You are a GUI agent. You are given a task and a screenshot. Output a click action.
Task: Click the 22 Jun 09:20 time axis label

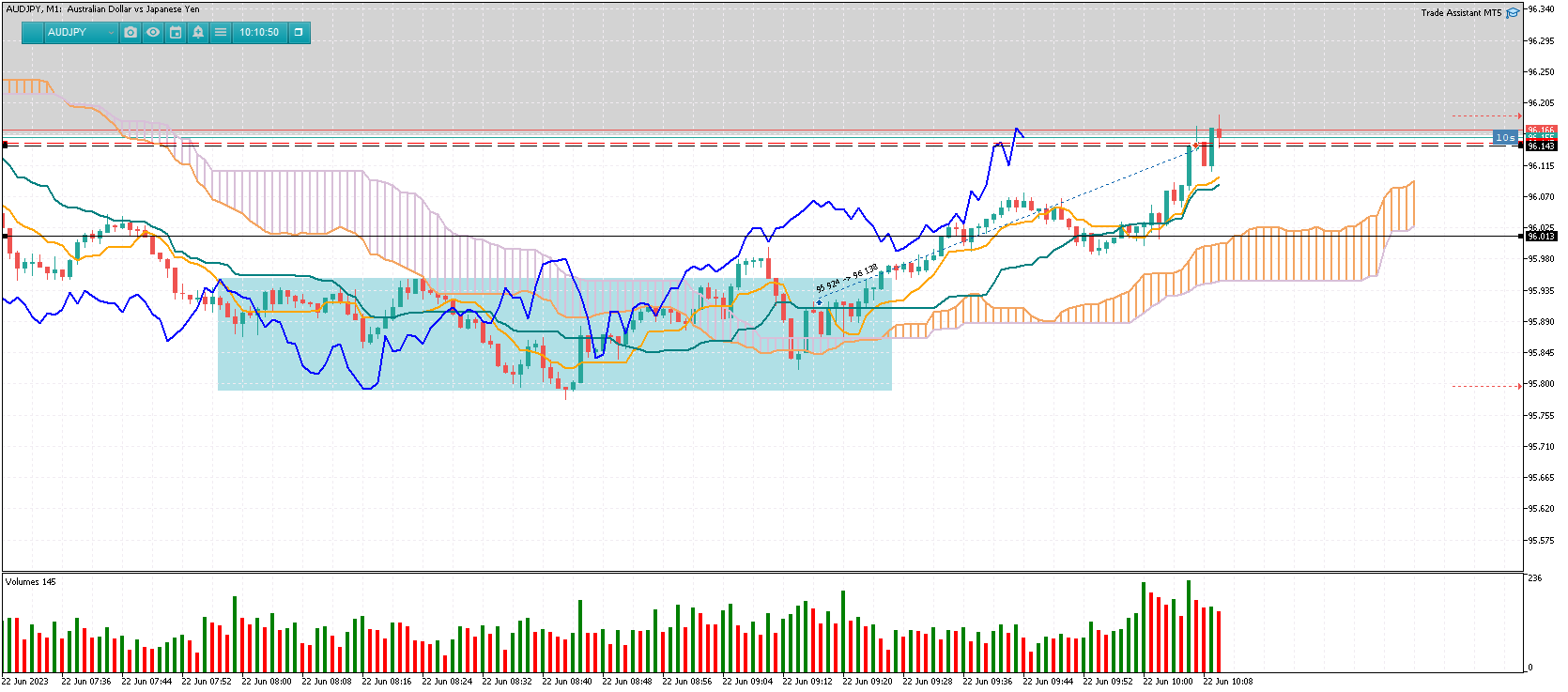[x=868, y=682]
